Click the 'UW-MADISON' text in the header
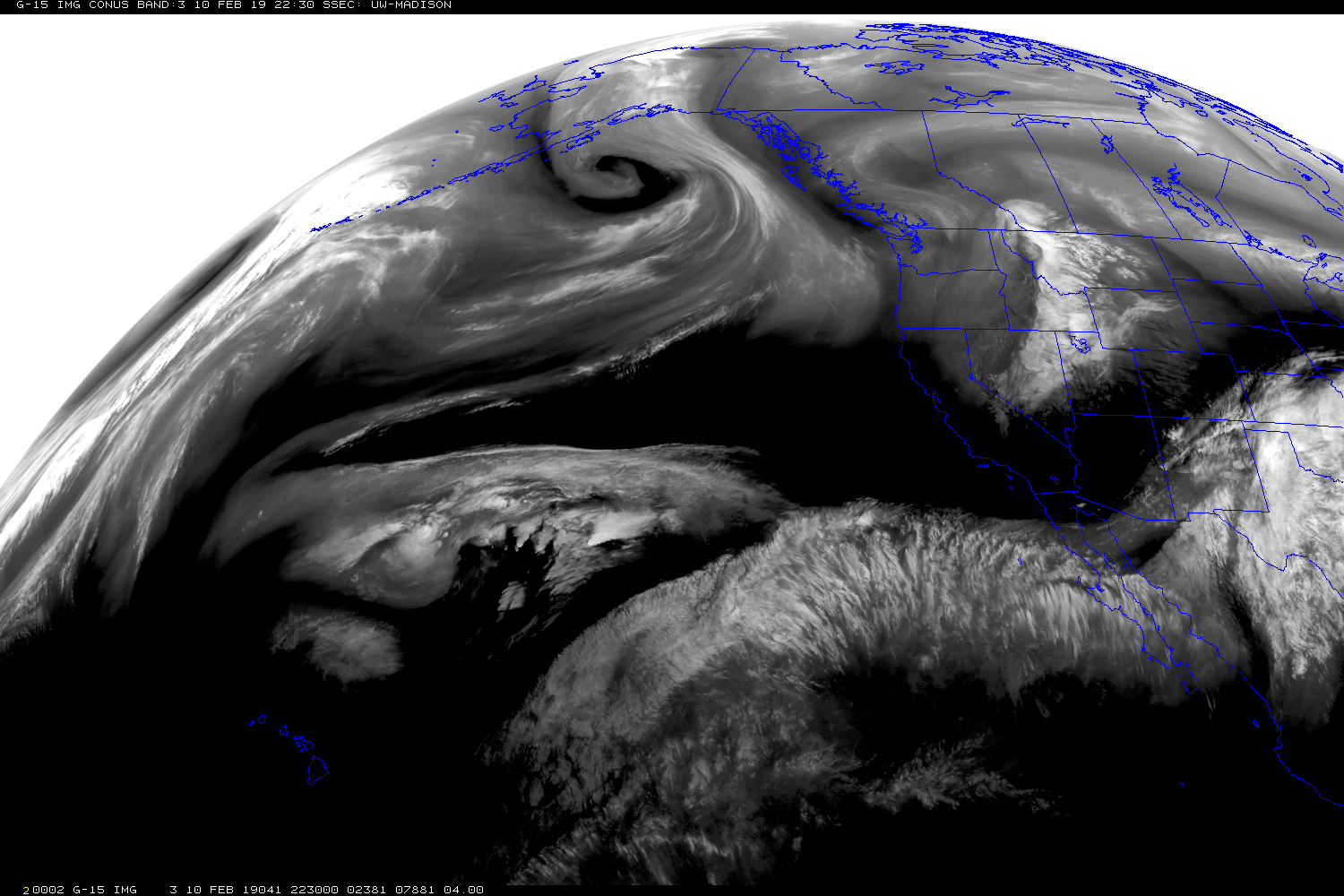 [411, 5]
